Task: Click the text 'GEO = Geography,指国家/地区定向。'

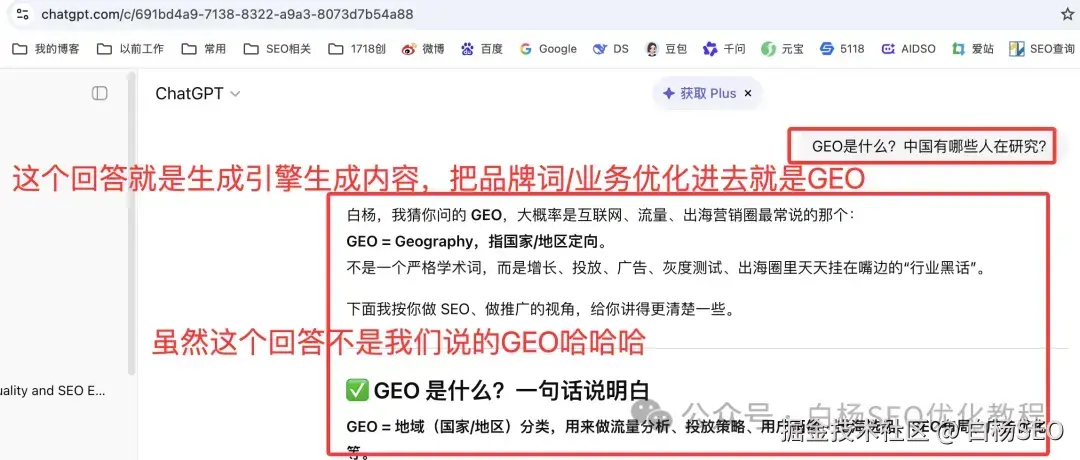Action: [477, 242]
